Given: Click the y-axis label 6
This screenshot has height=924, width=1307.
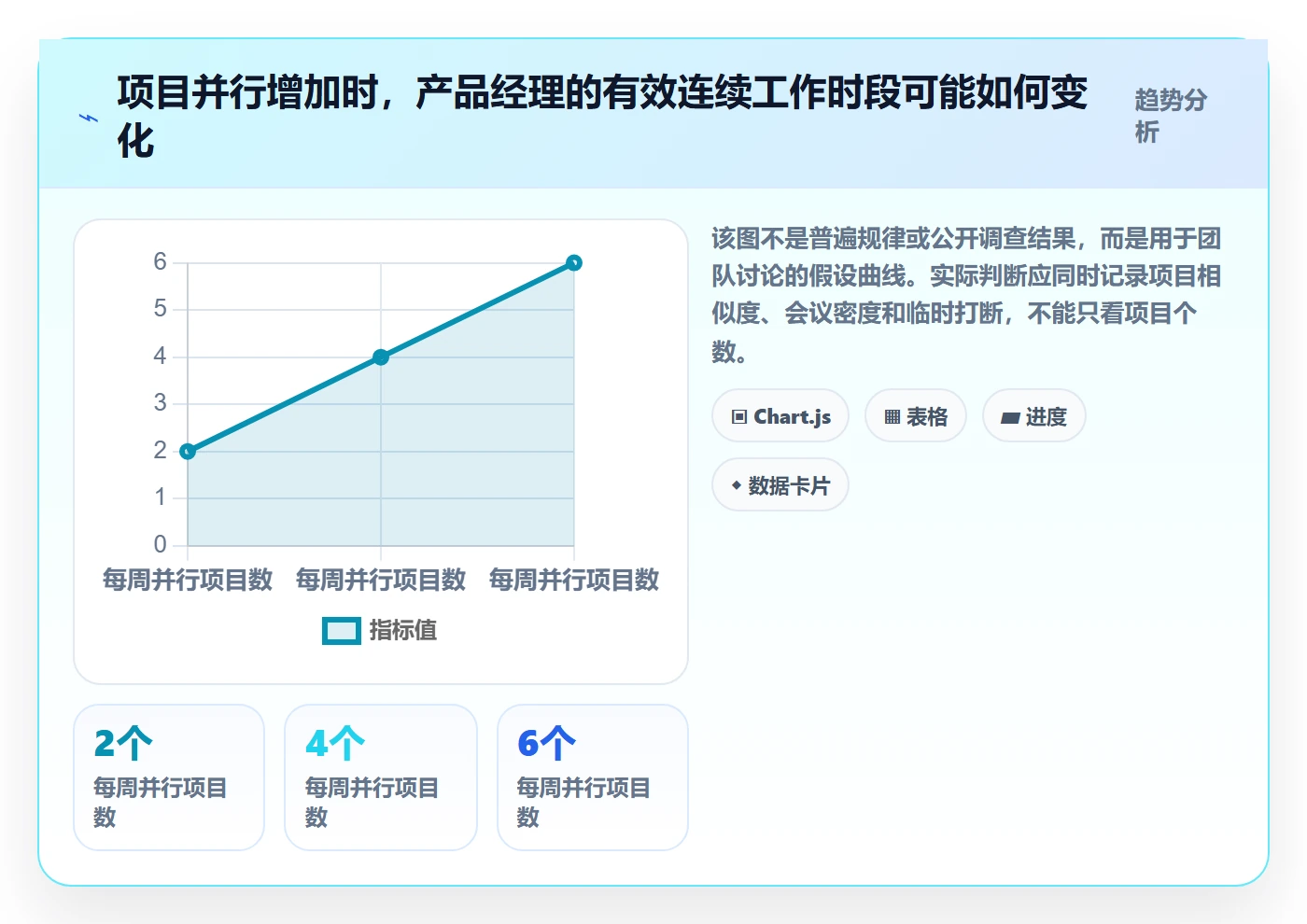Looking at the screenshot, I should click(x=161, y=262).
